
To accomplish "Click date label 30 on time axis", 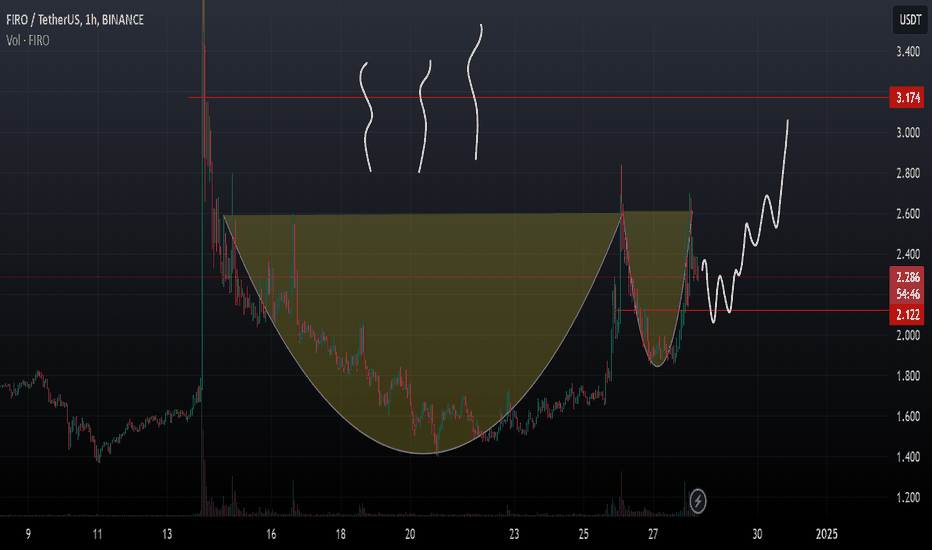I will [x=757, y=534].
